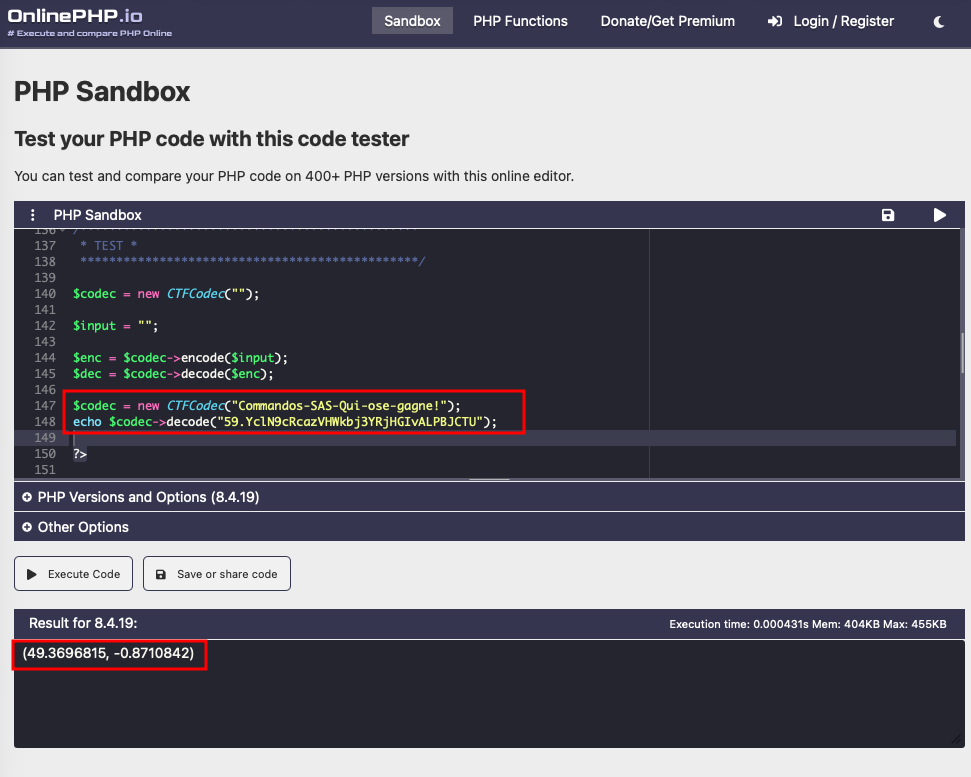
Task: Click the save floppy icon in editor header
Action: (x=887, y=215)
